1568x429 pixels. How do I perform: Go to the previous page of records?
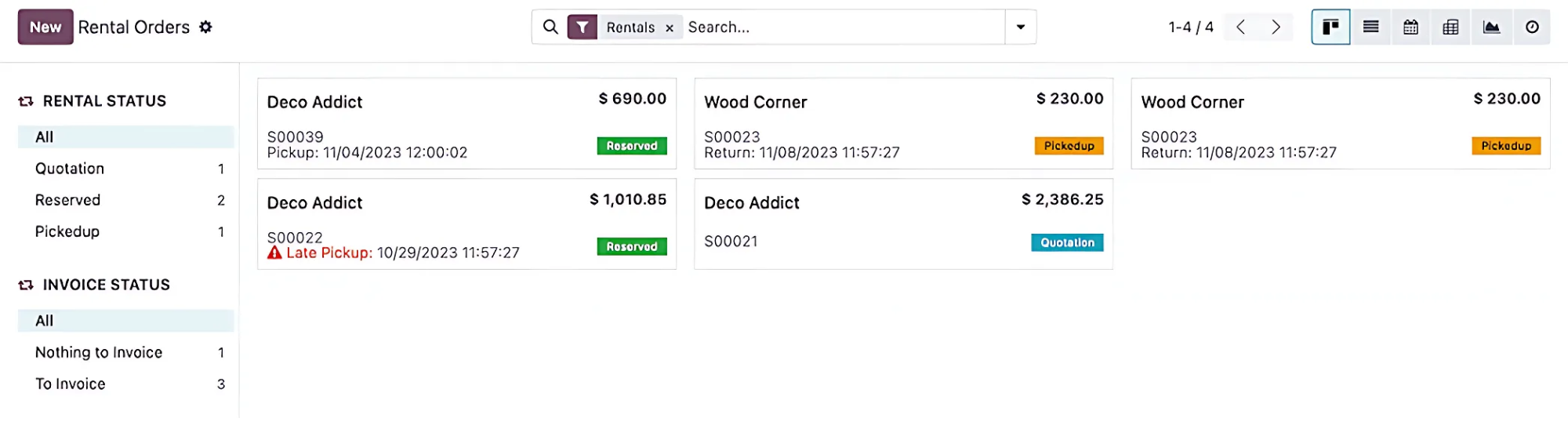pos(1240,27)
